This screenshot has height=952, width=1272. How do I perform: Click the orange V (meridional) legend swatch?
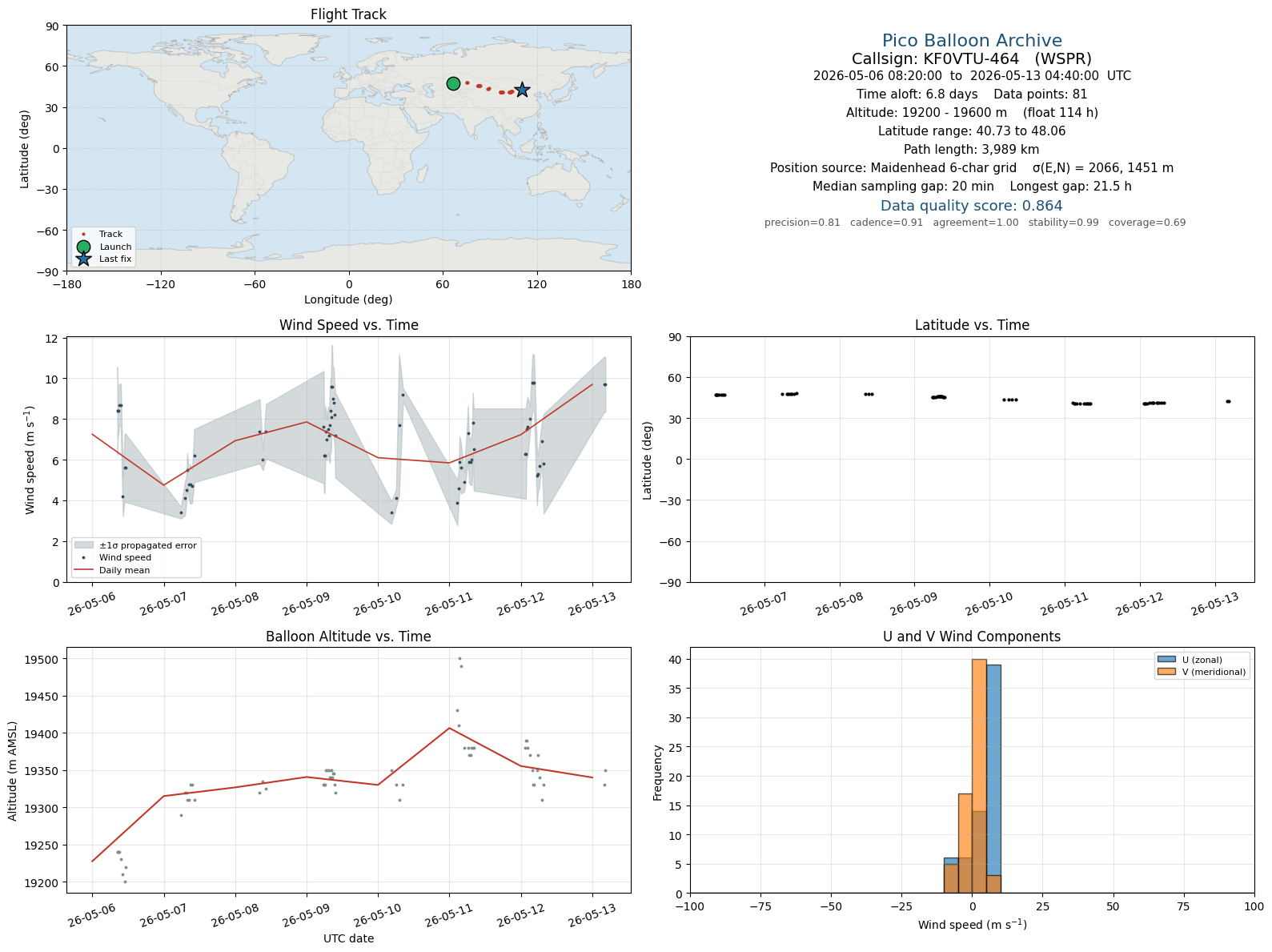tap(1166, 672)
